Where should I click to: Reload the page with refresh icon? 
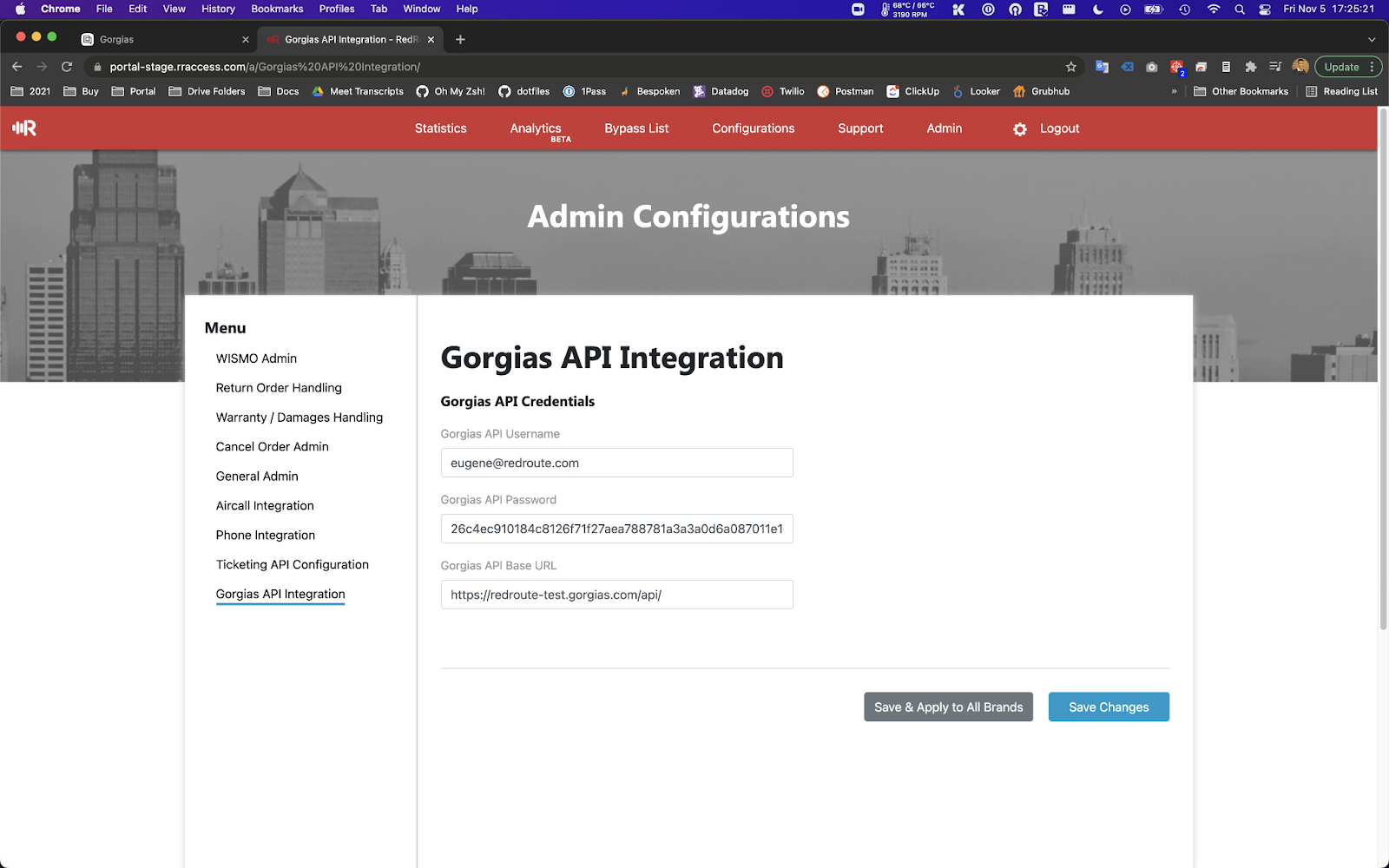[x=67, y=67]
